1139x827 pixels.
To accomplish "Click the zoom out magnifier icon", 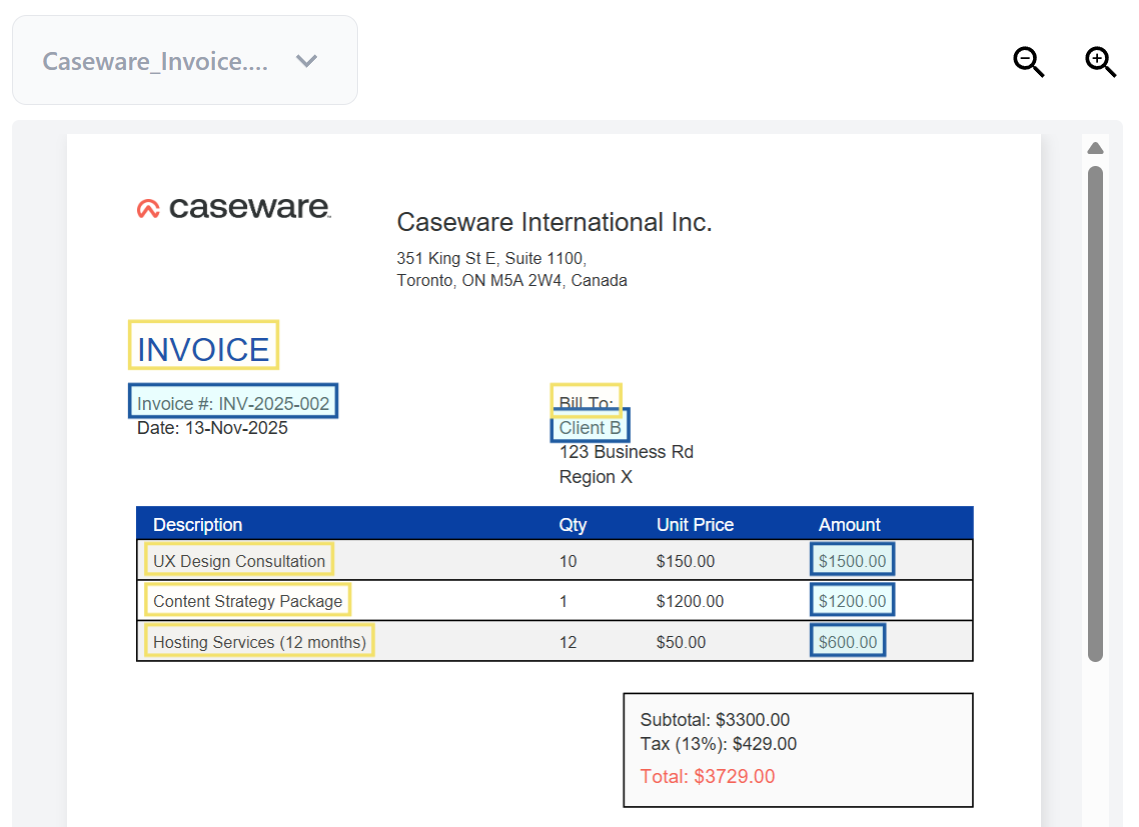I will [x=1028, y=62].
